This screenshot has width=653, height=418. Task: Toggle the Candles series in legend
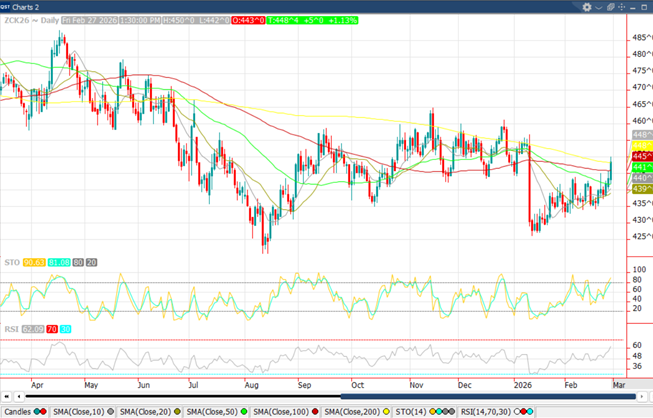[16, 411]
